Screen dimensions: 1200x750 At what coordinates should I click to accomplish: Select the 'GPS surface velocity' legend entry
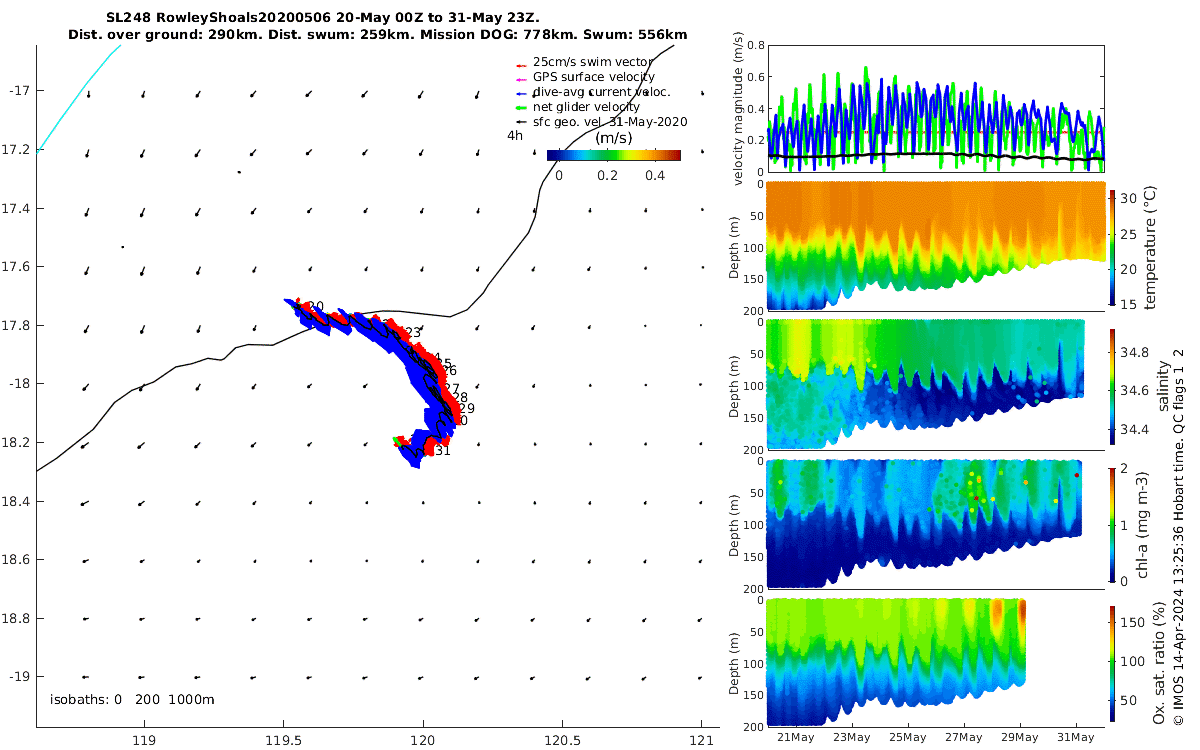[585, 77]
